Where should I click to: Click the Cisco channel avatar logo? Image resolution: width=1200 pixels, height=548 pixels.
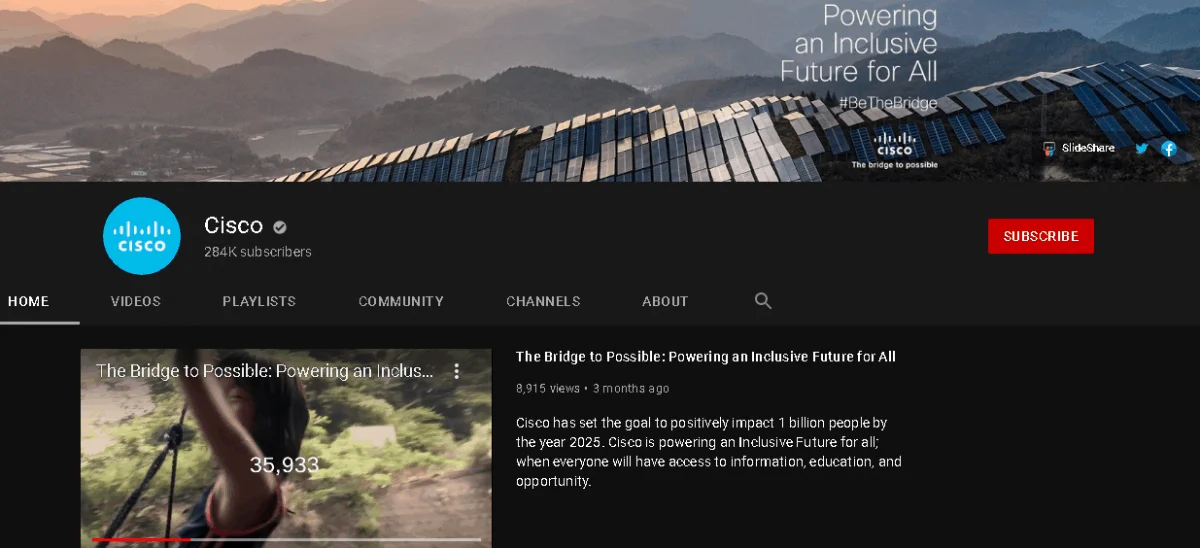[x=142, y=236]
